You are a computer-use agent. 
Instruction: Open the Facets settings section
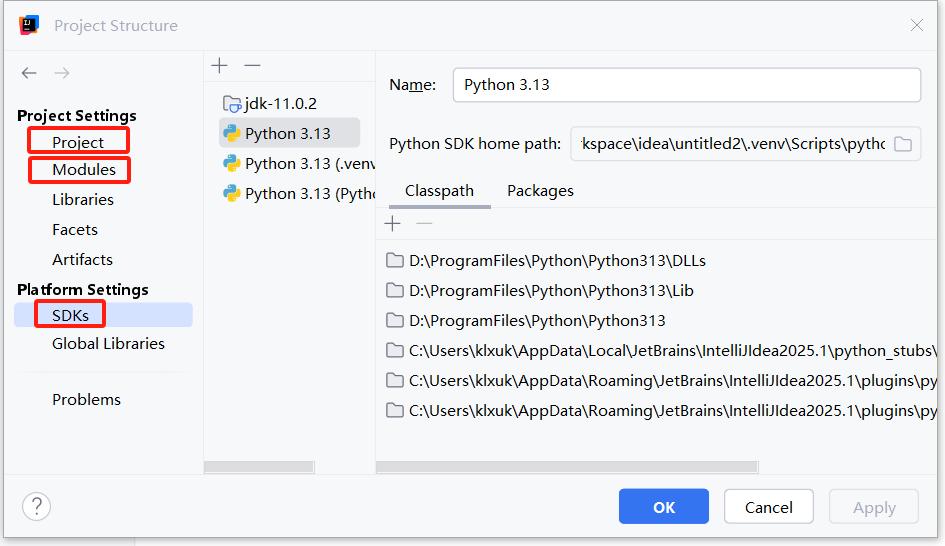[x=75, y=230]
